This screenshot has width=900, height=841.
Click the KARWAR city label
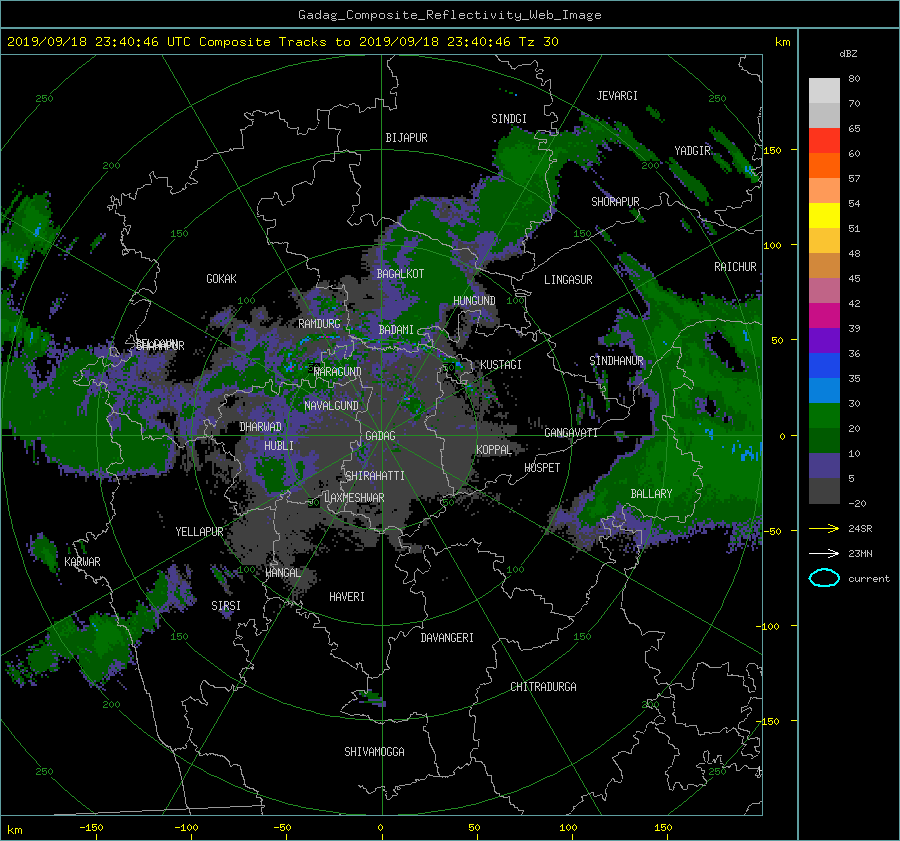click(82, 562)
